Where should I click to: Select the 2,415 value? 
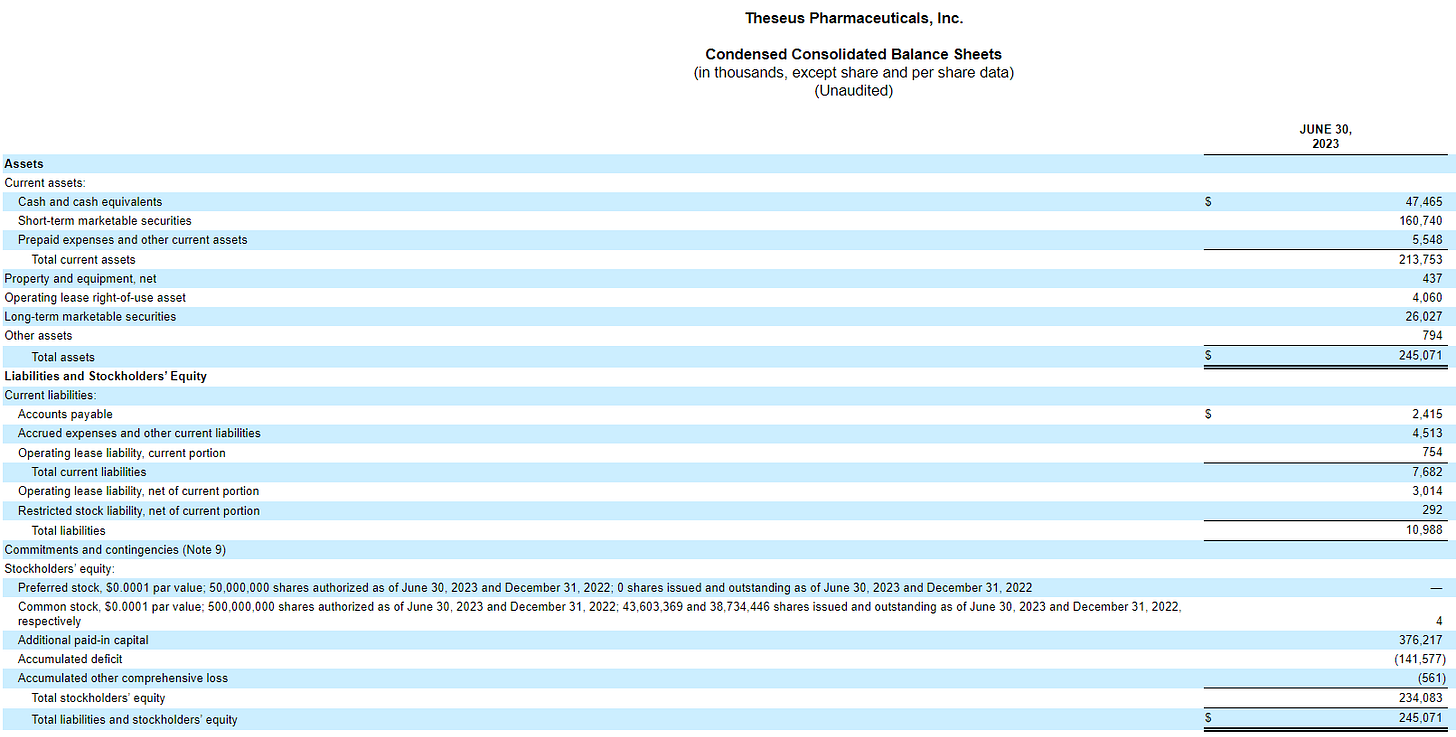coord(1427,414)
